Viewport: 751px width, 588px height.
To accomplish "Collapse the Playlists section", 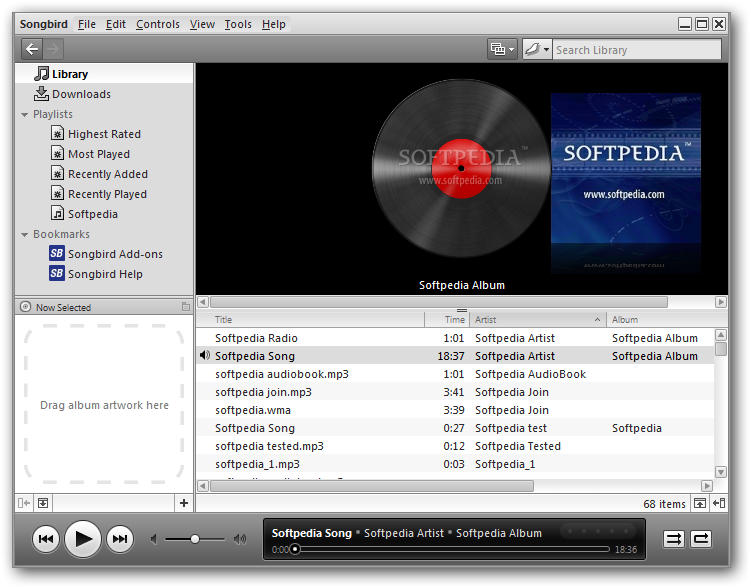I will (24, 115).
